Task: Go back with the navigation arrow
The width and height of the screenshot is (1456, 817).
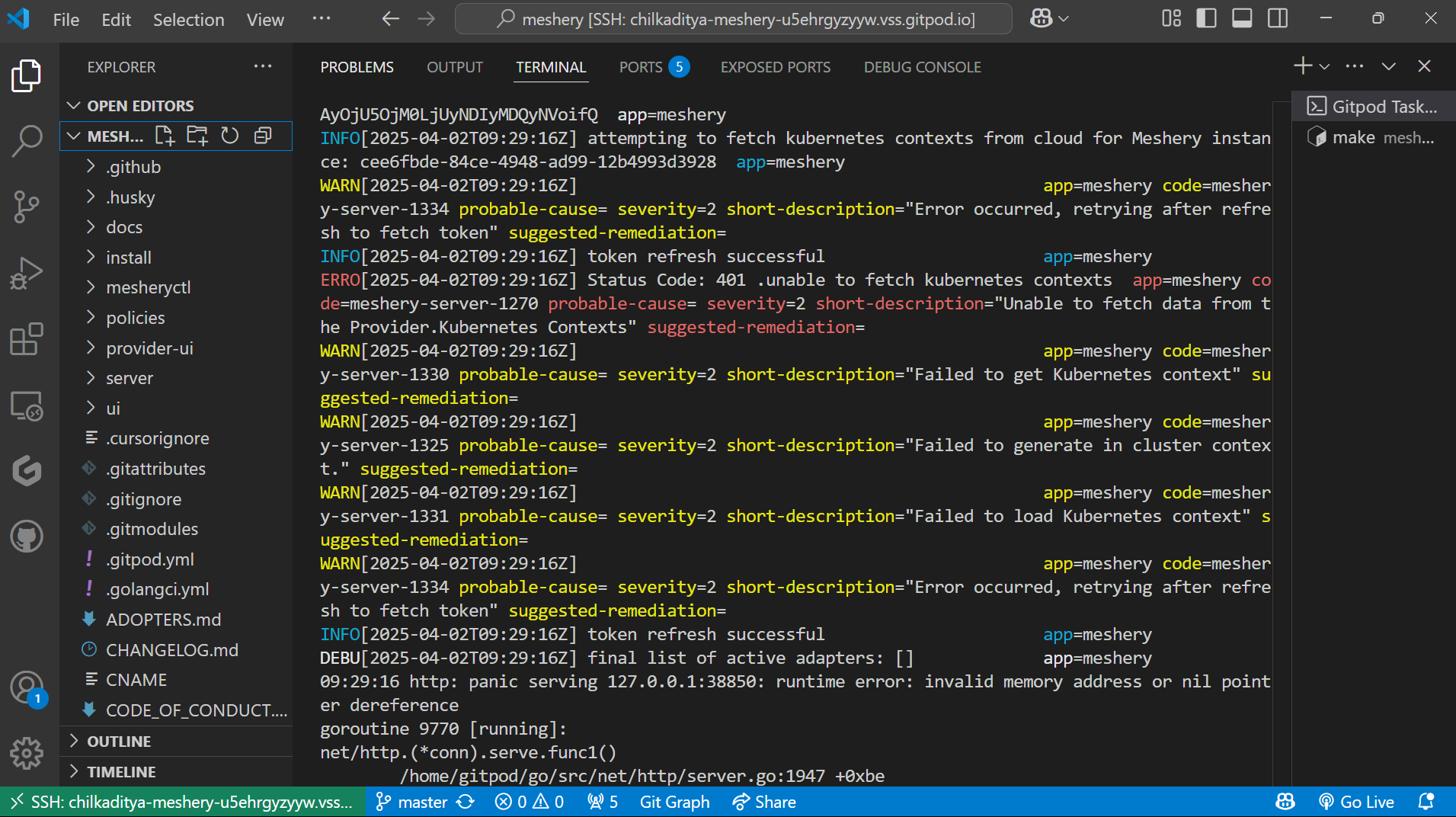Action: click(x=391, y=19)
